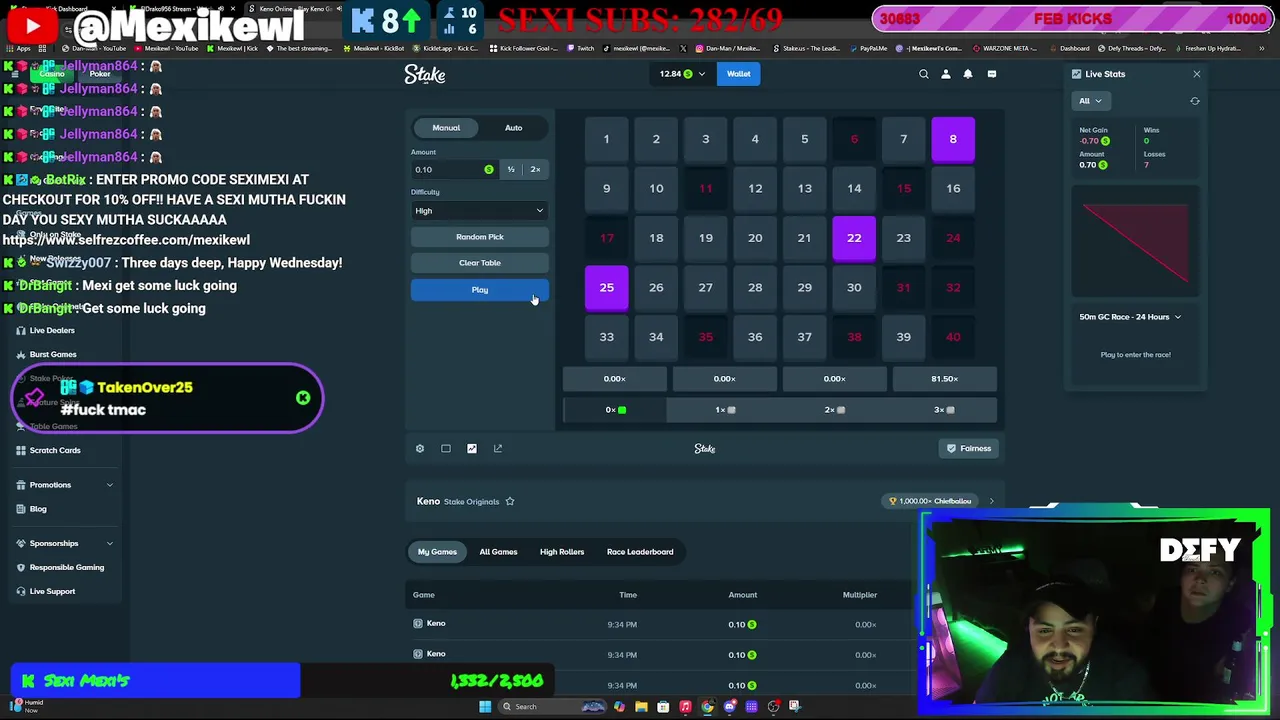The image size is (1280, 720).
Task: Open Scratch Cards grid icon in sidebar
Action: [x=21, y=450]
